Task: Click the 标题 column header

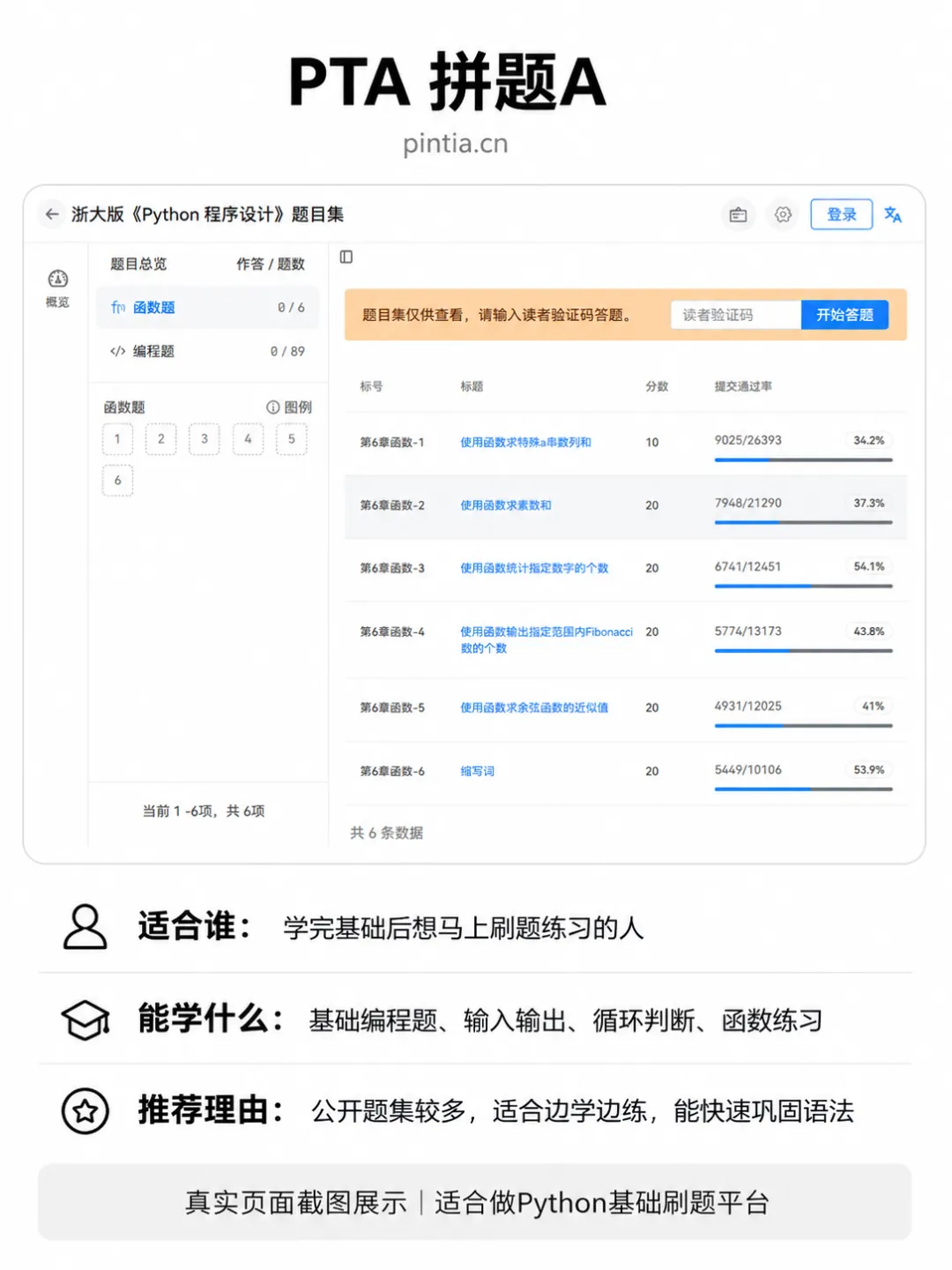Action: coord(472,386)
